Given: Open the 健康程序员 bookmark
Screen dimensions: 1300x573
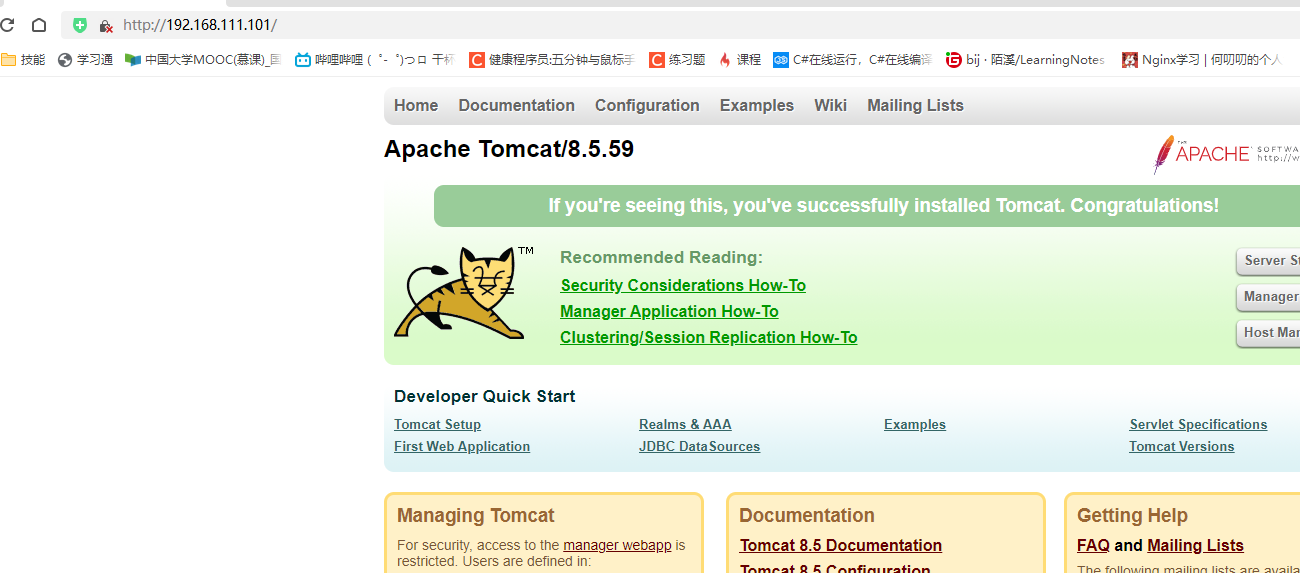Looking at the screenshot, I should (x=551, y=60).
